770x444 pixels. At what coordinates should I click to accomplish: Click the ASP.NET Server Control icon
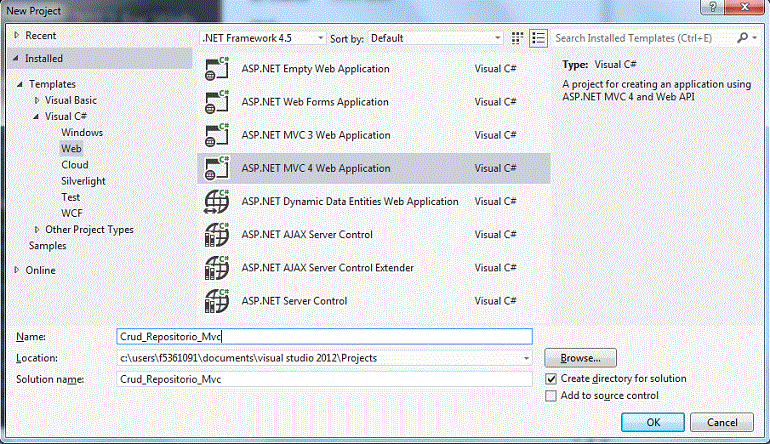coord(217,301)
